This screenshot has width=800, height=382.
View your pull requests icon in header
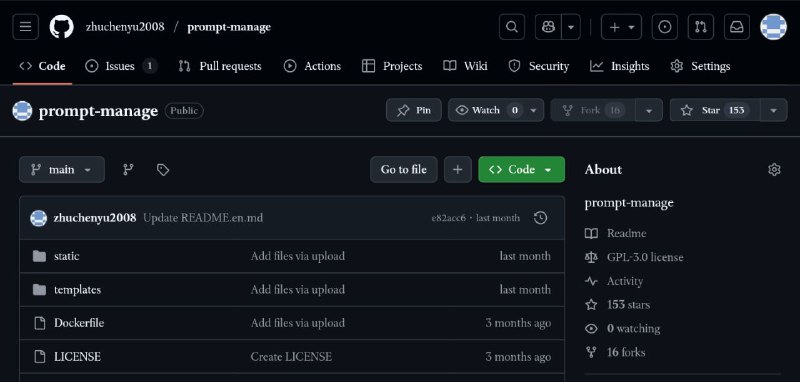(701, 27)
